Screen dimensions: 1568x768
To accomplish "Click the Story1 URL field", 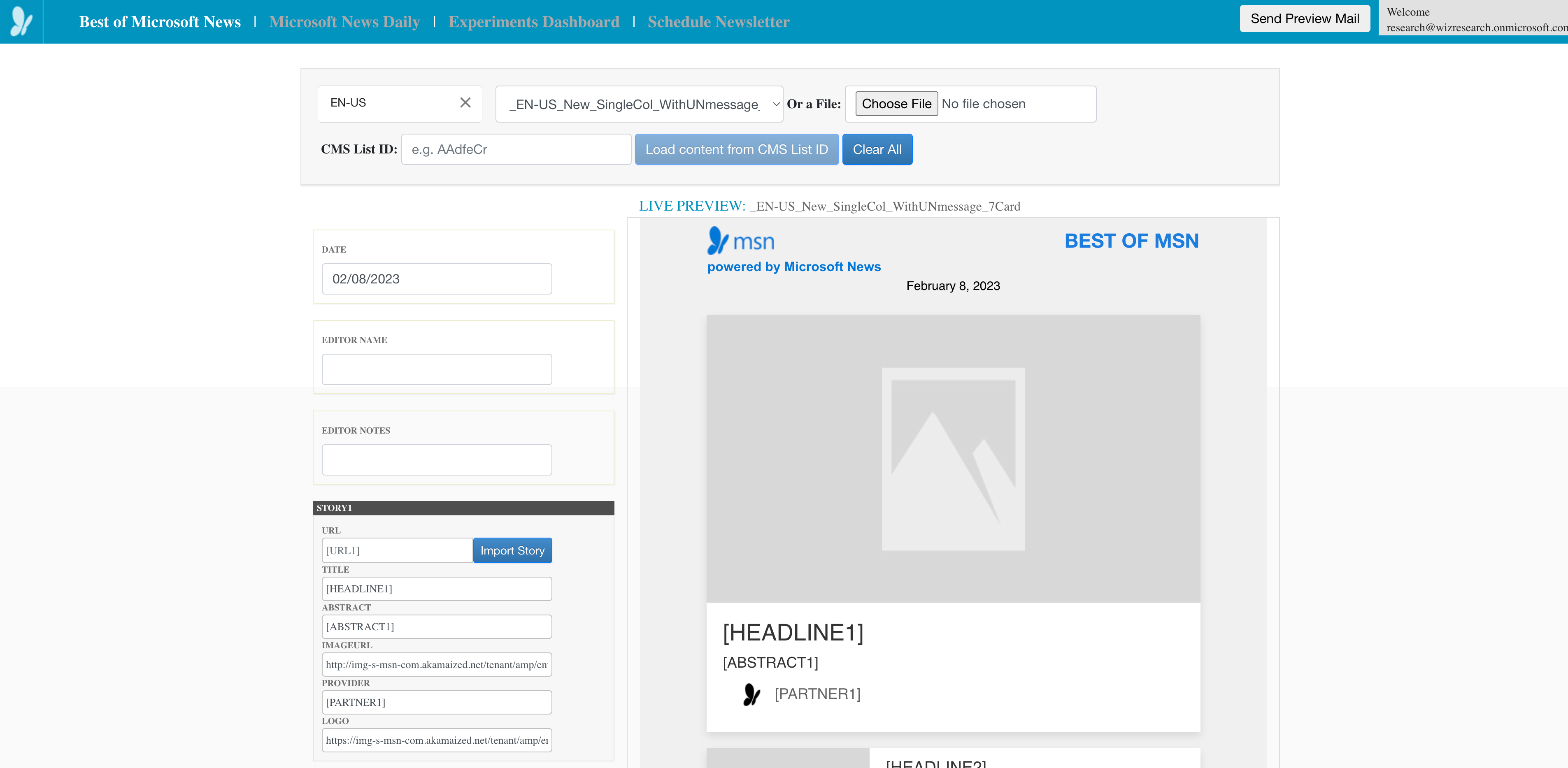I will [398, 550].
